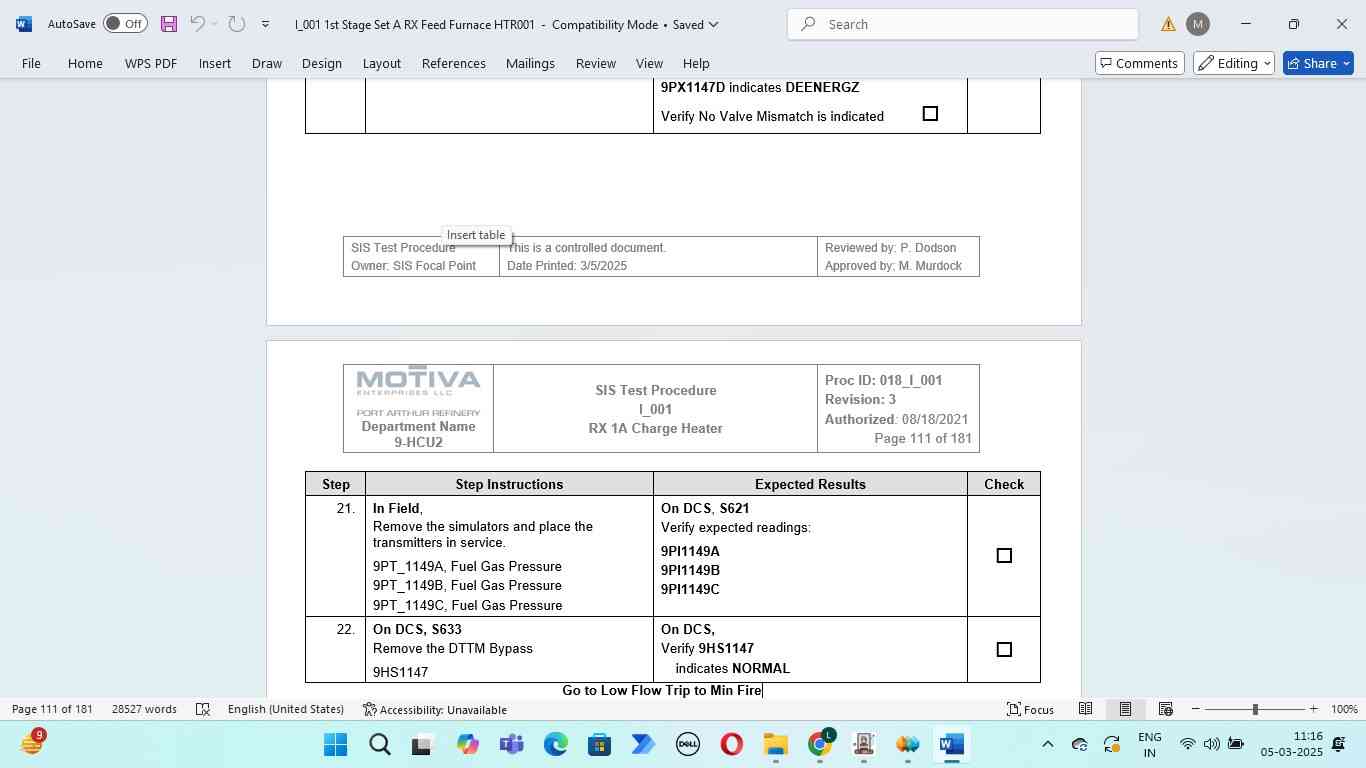Viewport: 1366px width, 768px height.
Task: Tick the Verify No Valve Mismatch checkbox
Action: (930, 114)
